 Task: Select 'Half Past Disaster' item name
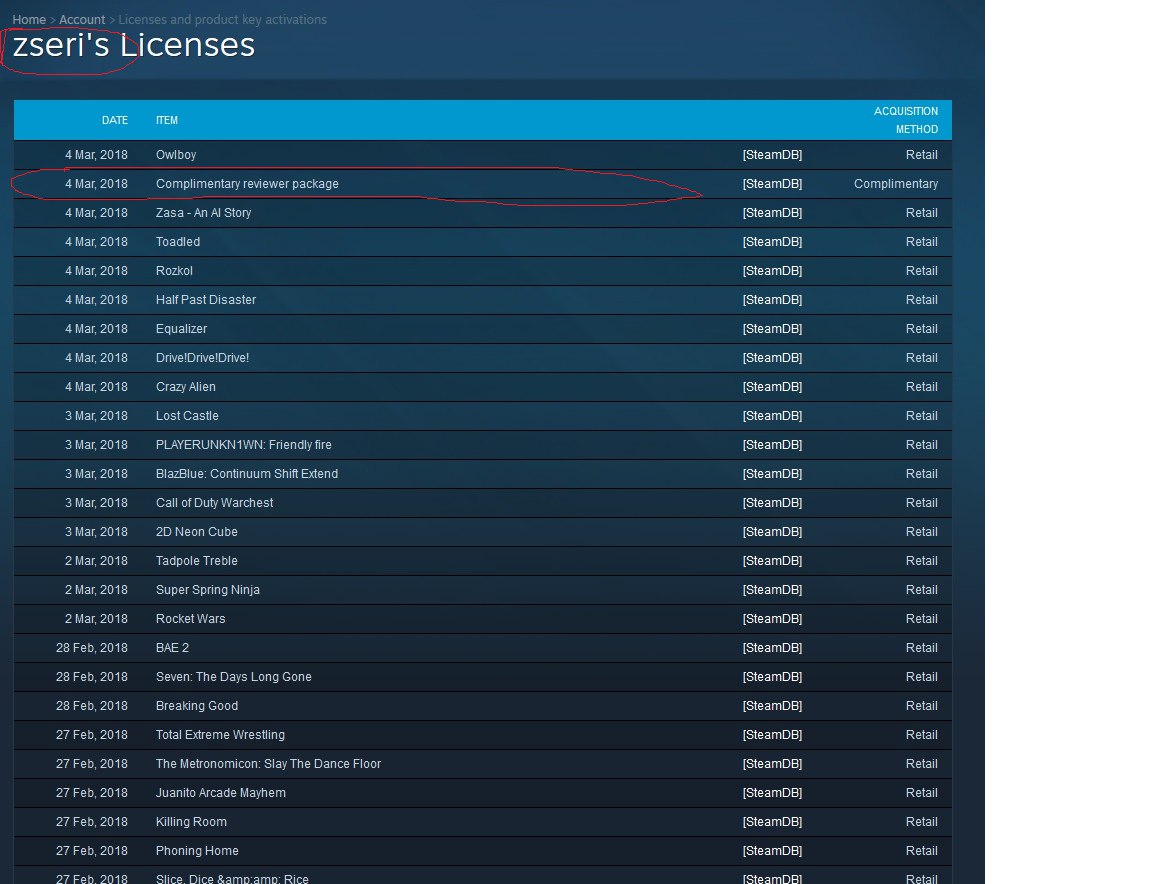(x=206, y=300)
